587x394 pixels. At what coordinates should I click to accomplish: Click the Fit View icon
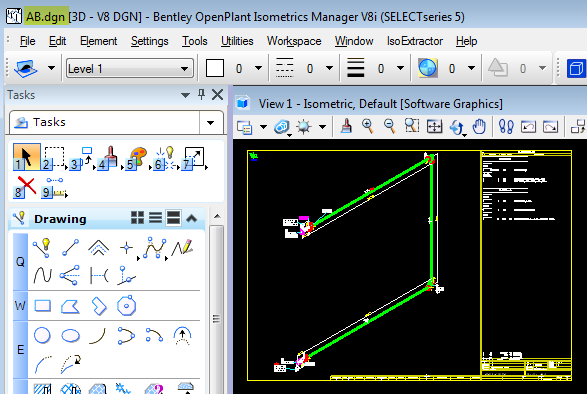[434, 127]
